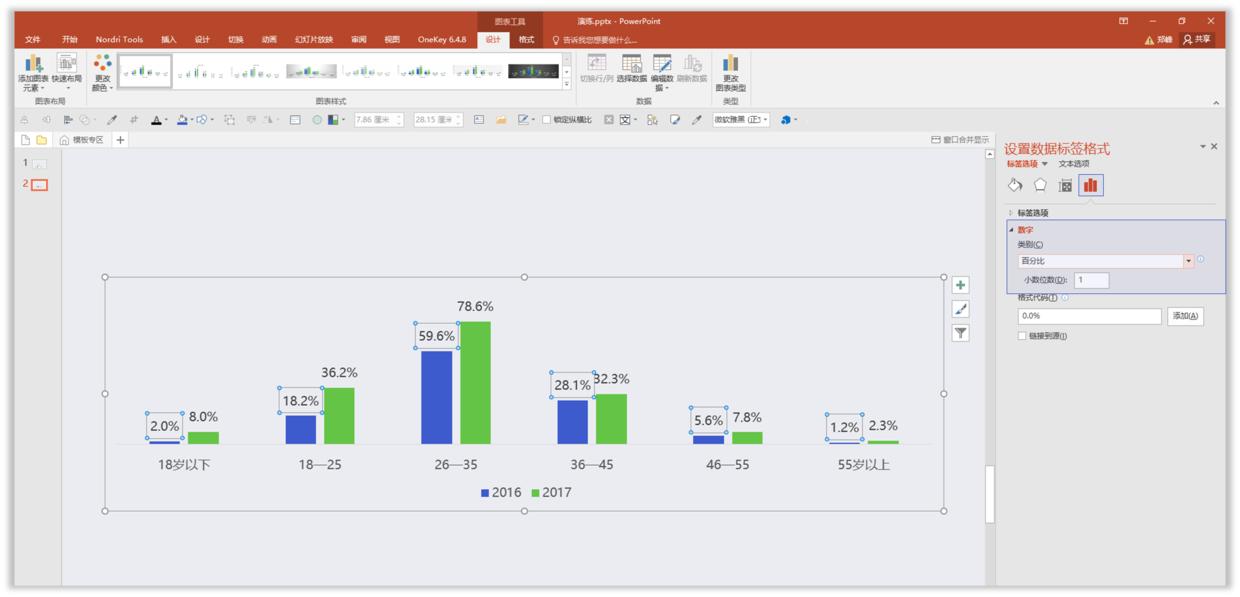
Task: Open the Size & Properties pane icon
Action: [x=1065, y=185]
